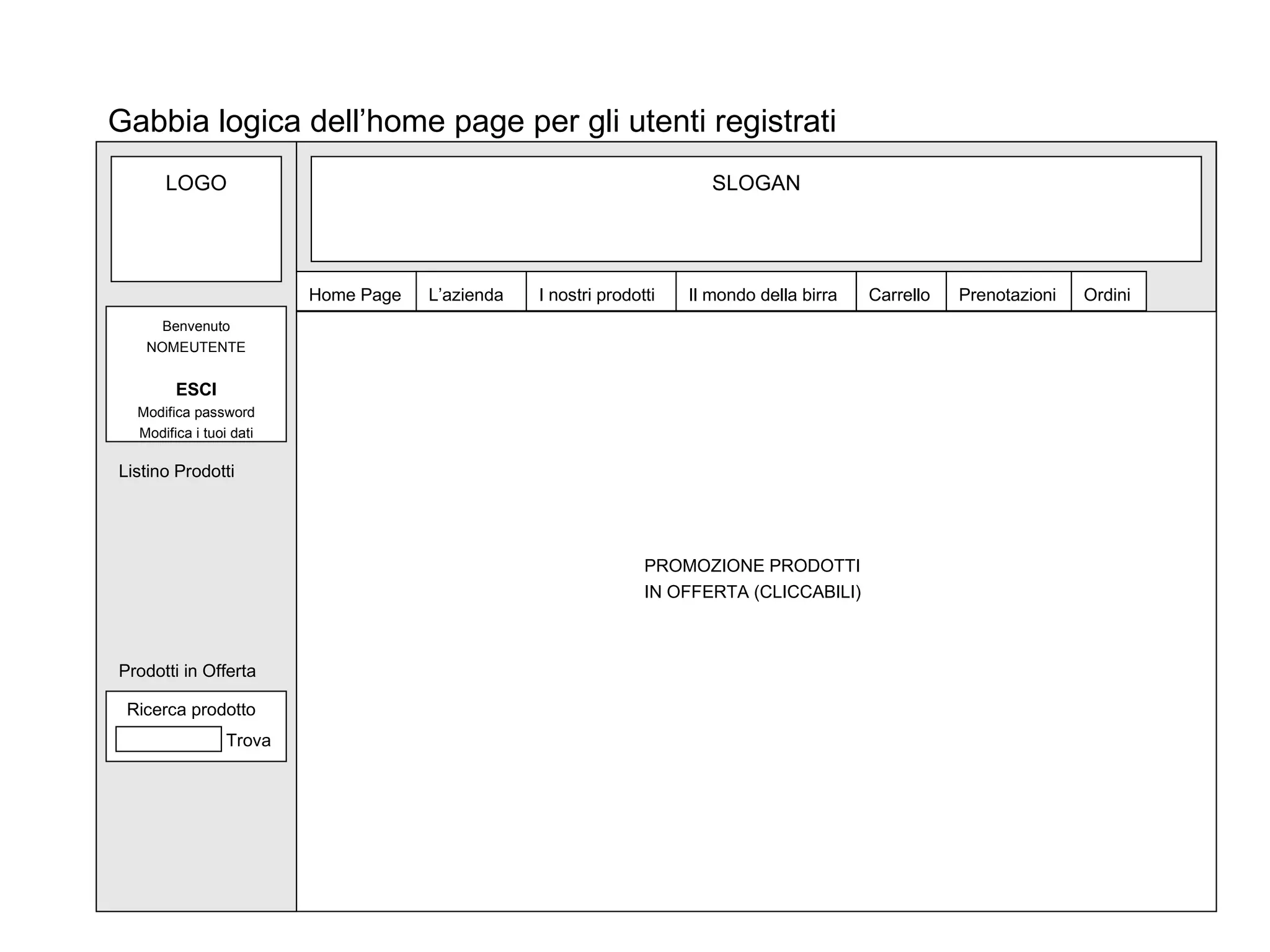The height and width of the screenshot is (952, 1270).
Task: Click the ESCI logout link
Action: 196,389
